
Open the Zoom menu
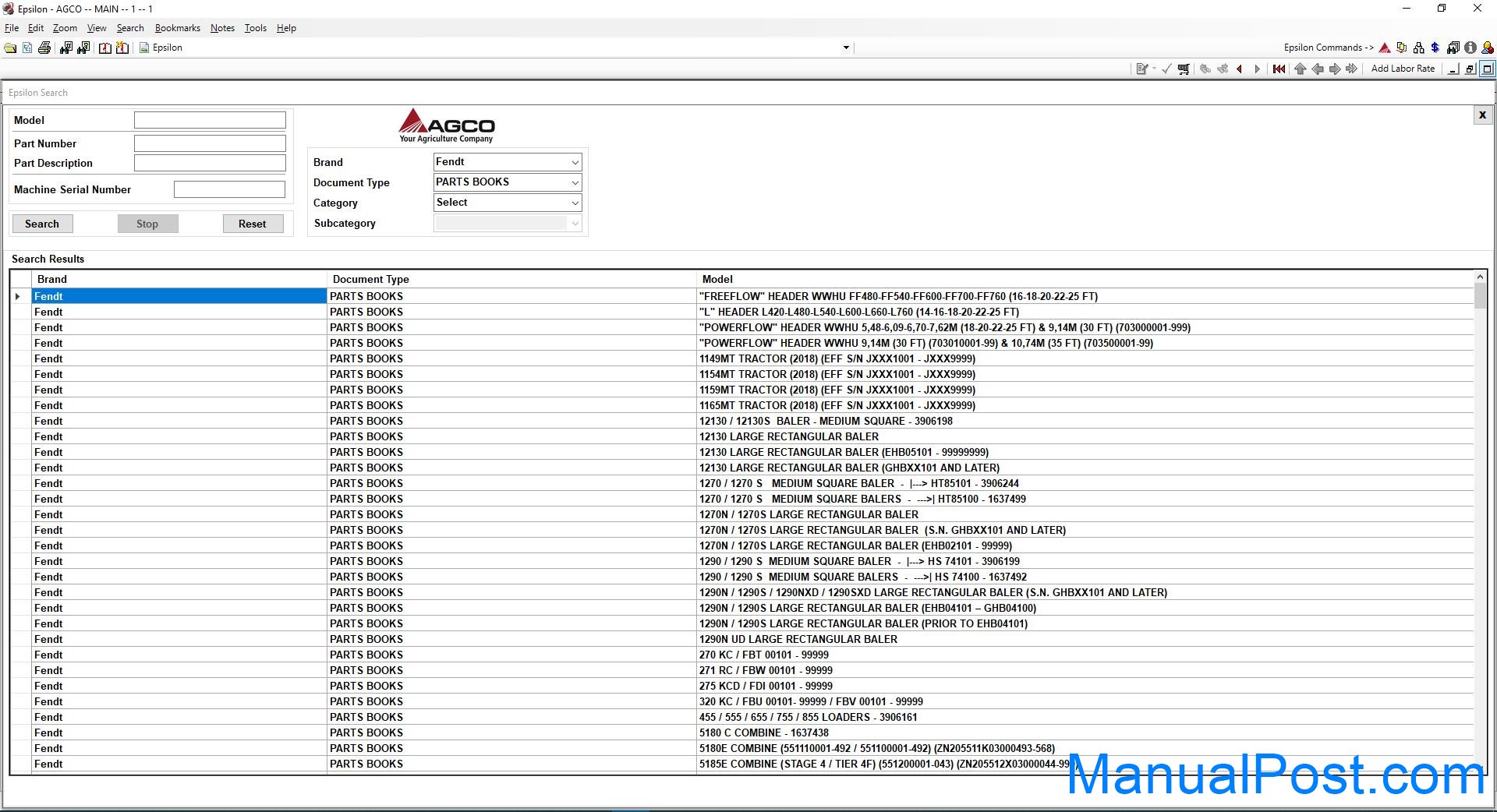(65, 28)
